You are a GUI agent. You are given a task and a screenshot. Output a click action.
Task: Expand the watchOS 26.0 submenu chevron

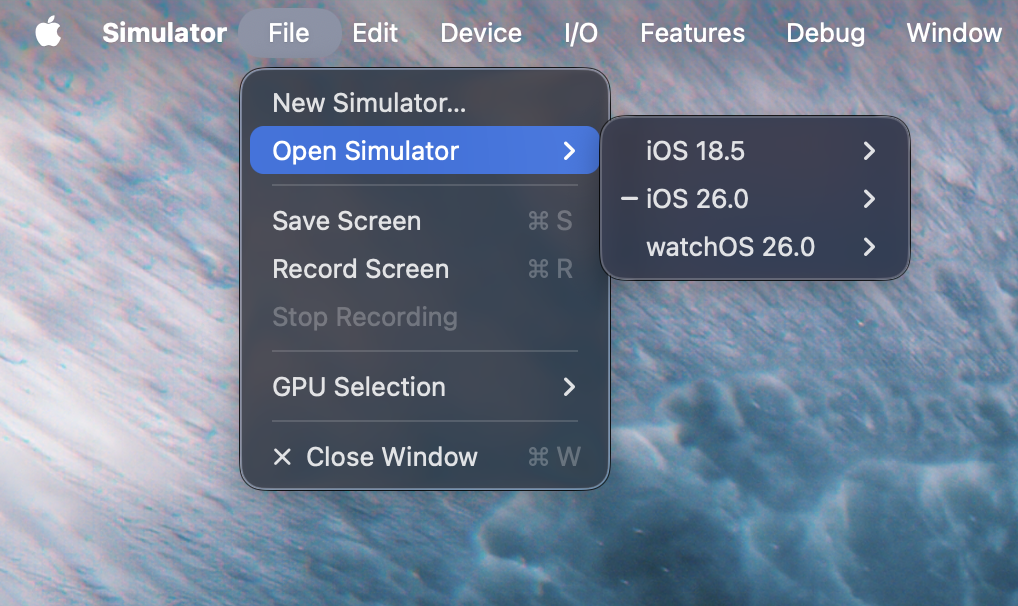(869, 247)
